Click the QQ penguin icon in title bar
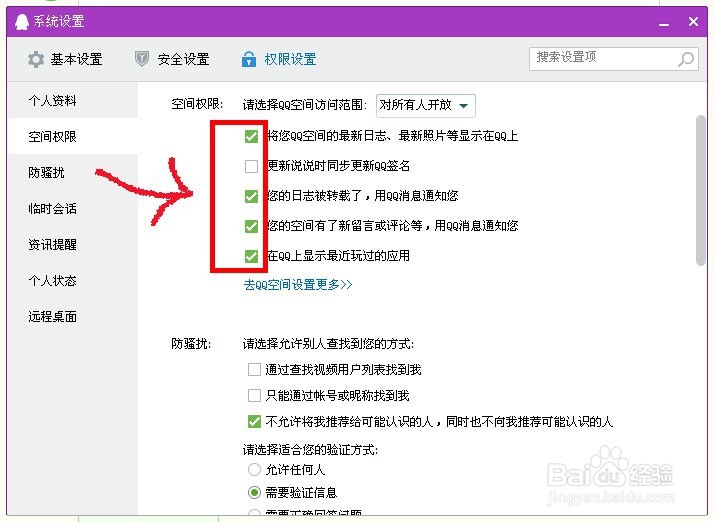This screenshot has height=522, width=714. tap(21, 21)
